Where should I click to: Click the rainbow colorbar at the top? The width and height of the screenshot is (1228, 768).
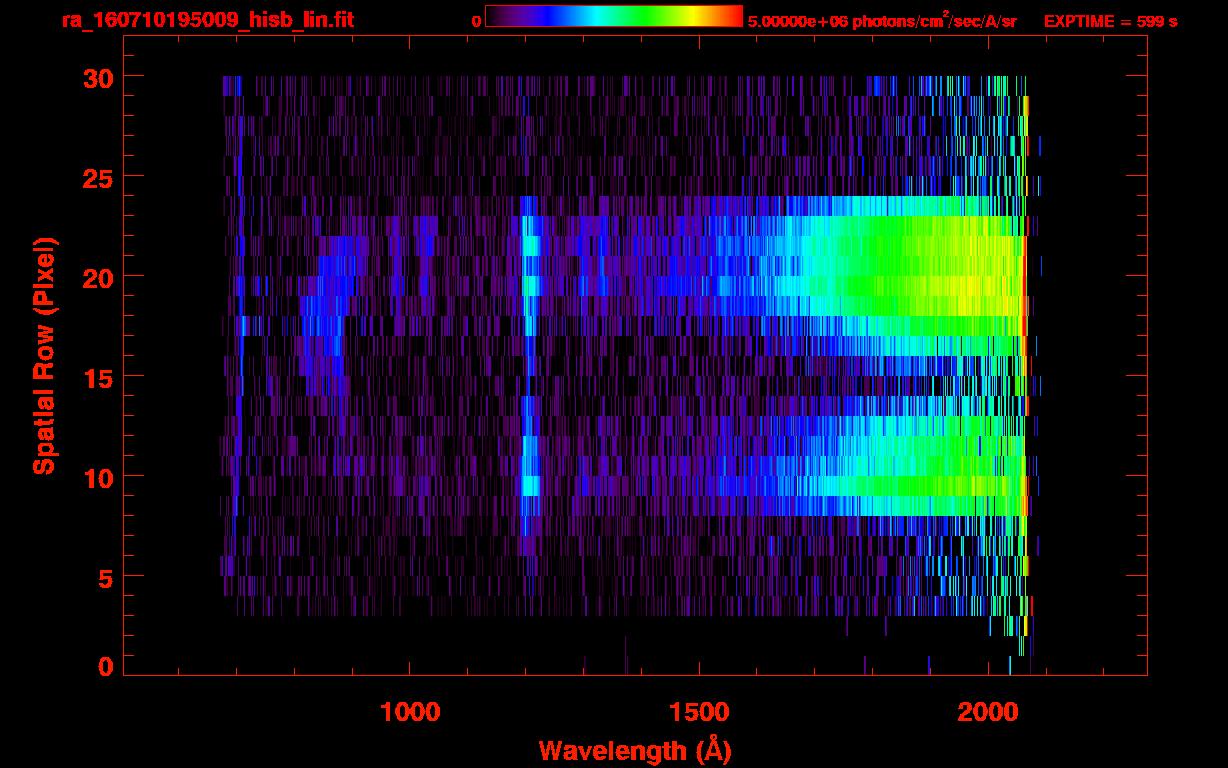613,16
